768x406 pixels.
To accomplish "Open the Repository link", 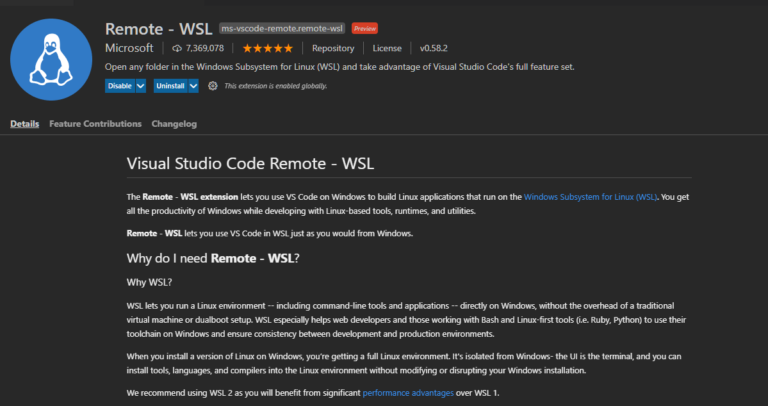I will point(333,48).
